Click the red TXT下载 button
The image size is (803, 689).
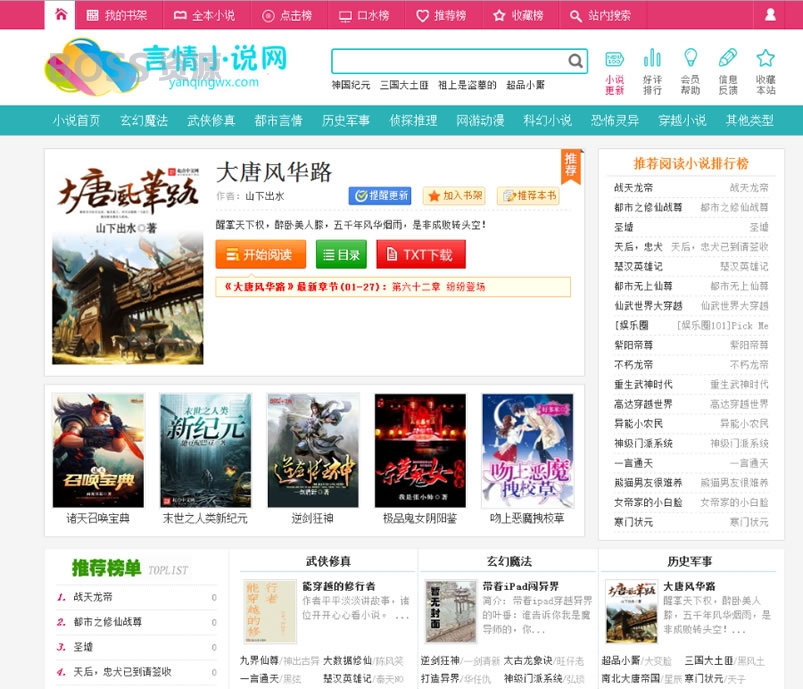[421, 254]
